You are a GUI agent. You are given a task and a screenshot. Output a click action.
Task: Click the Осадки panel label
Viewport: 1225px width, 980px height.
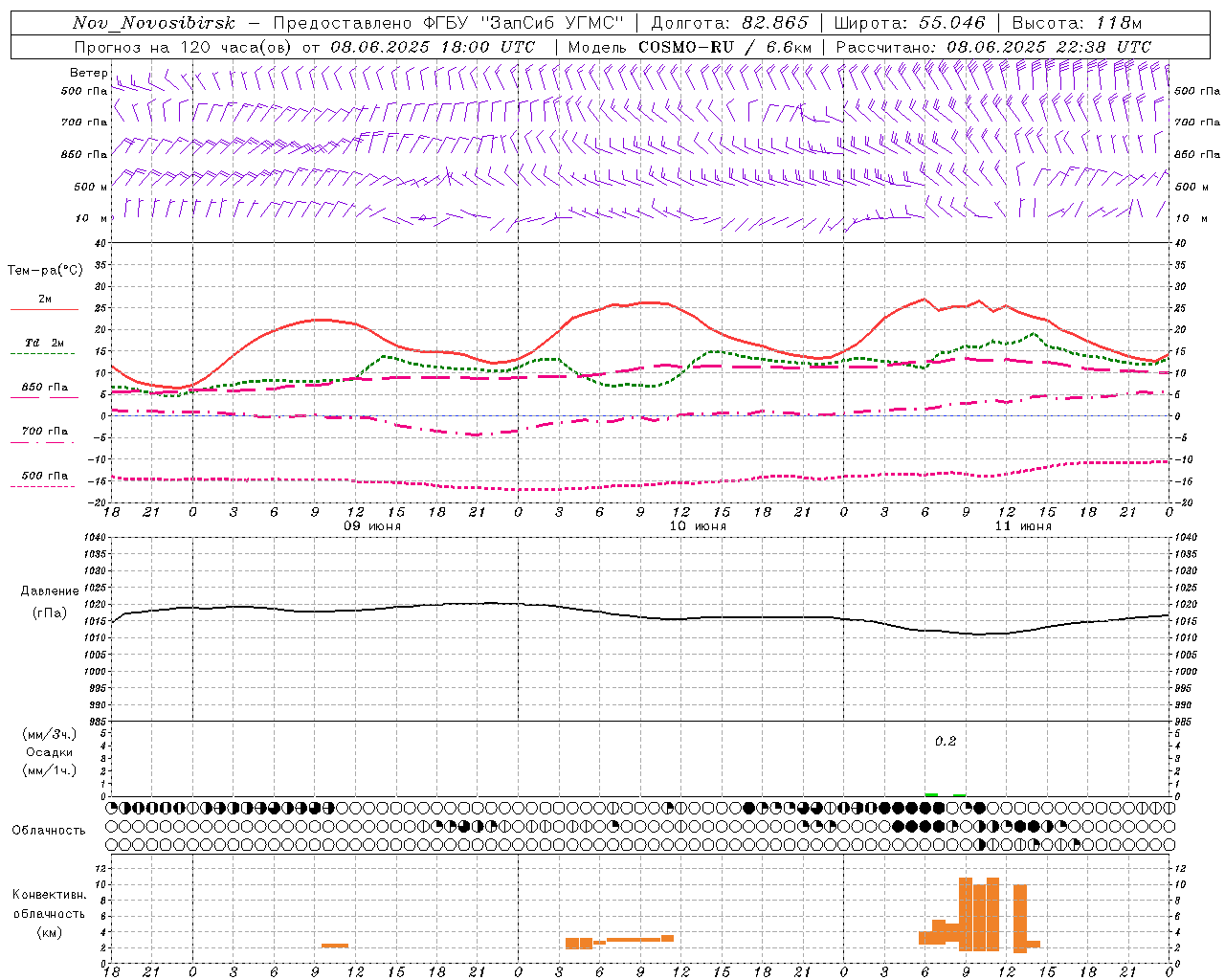point(50,752)
